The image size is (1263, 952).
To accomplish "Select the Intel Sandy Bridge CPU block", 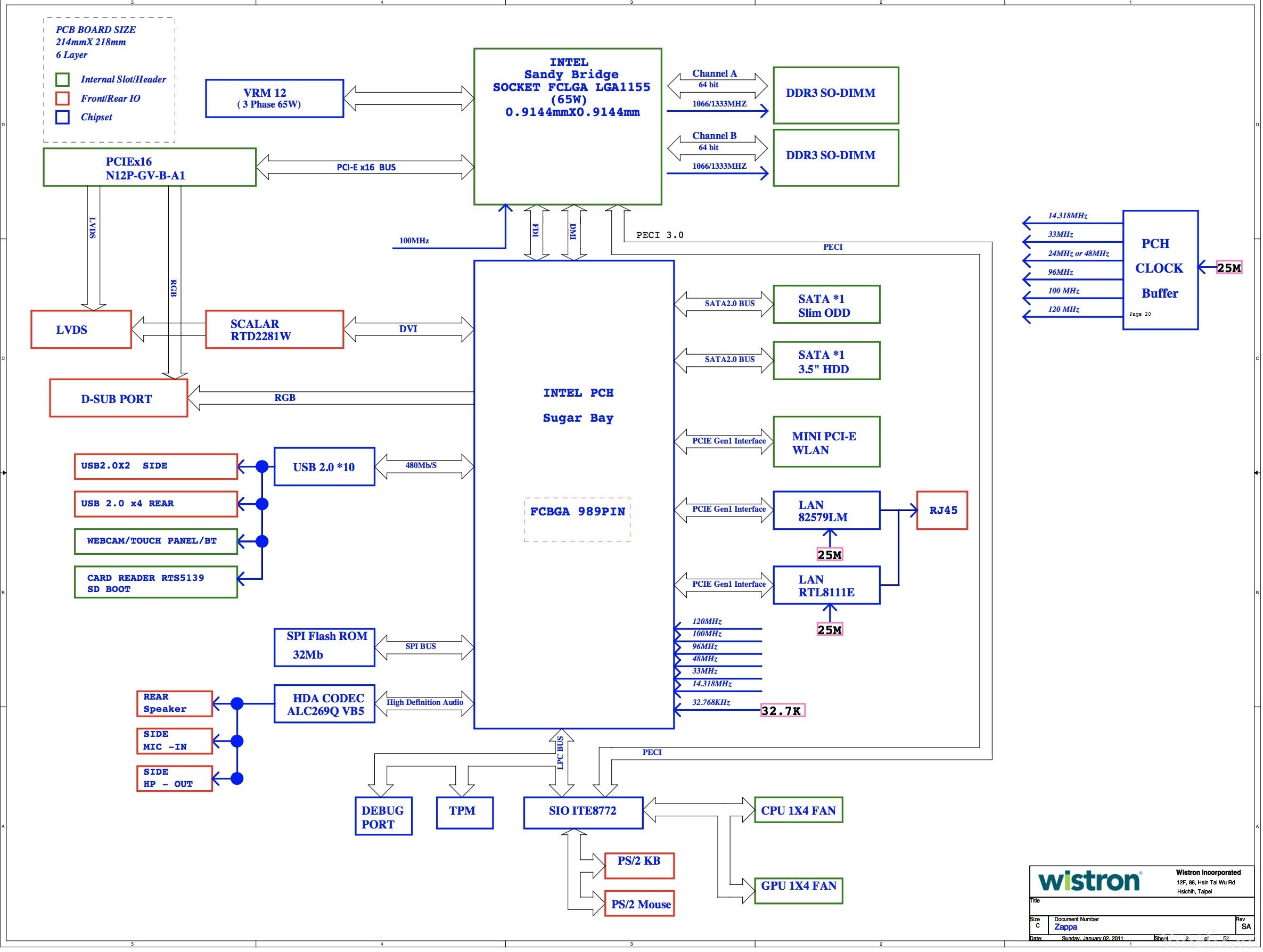I will 568,126.
